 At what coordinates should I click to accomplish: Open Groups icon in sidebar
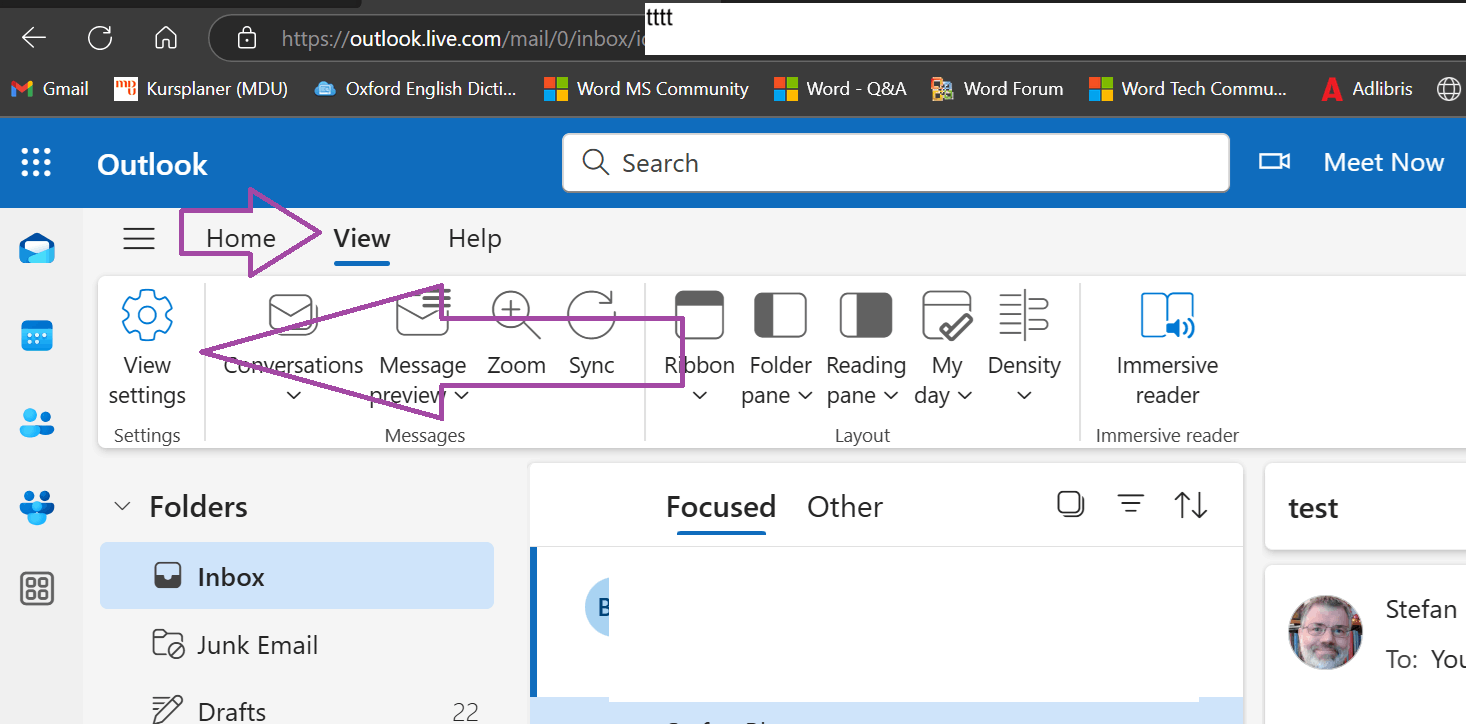(x=38, y=507)
